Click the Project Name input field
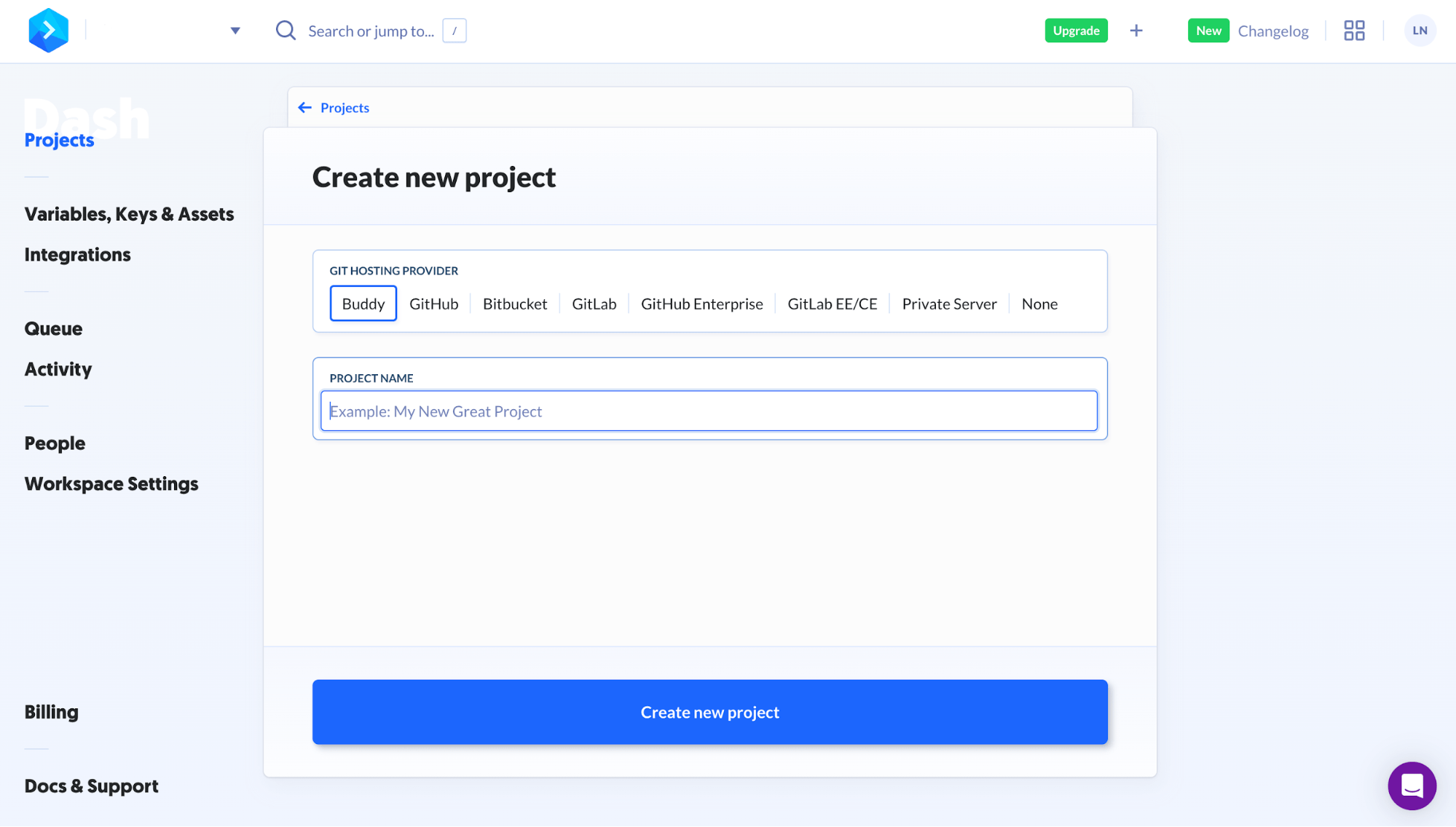 (x=709, y=411)
